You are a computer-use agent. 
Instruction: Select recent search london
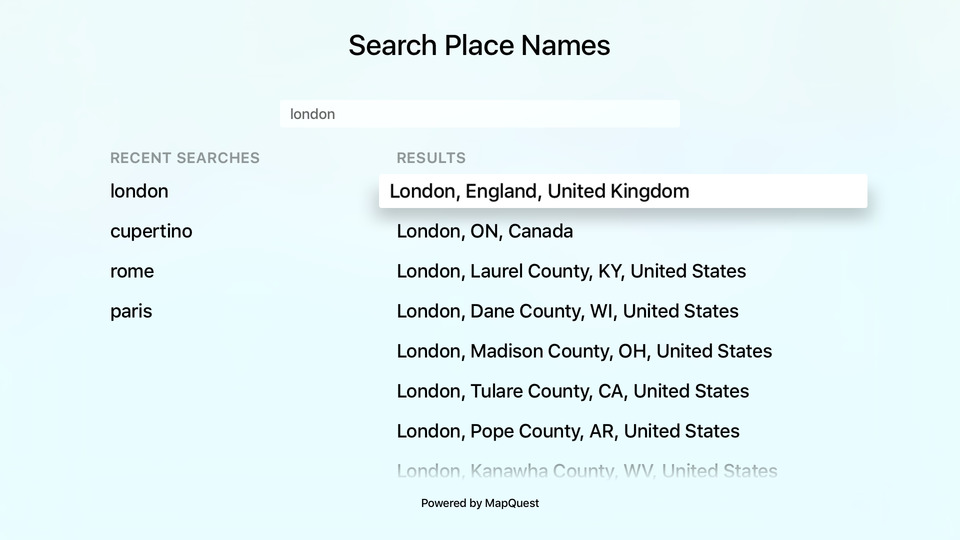pos(139,191)
